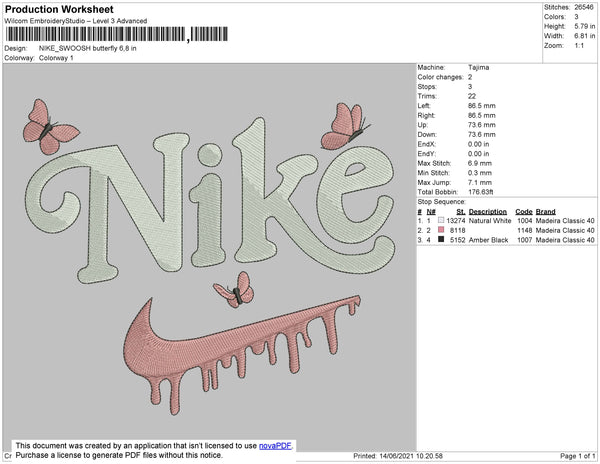Select the Zoom value 1:1

(579, 46)
